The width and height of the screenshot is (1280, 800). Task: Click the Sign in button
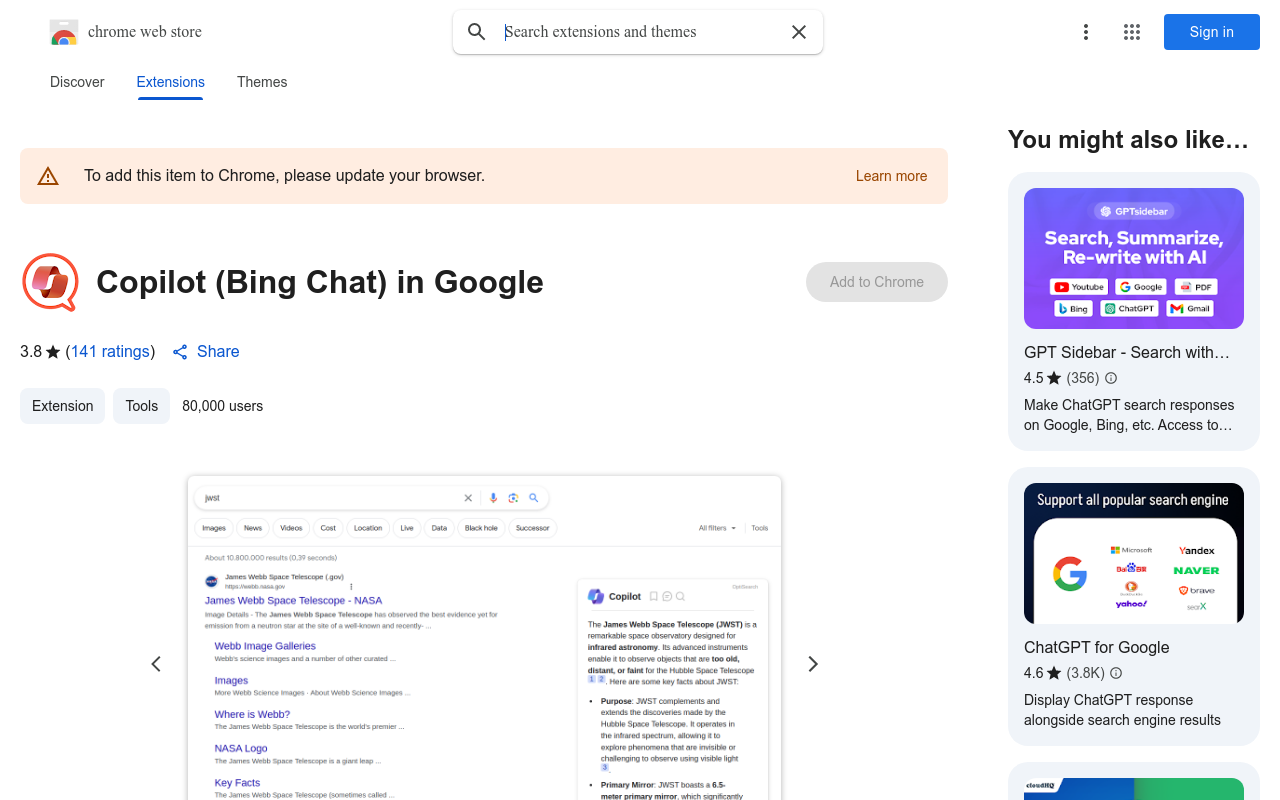tap(1212, 32)
